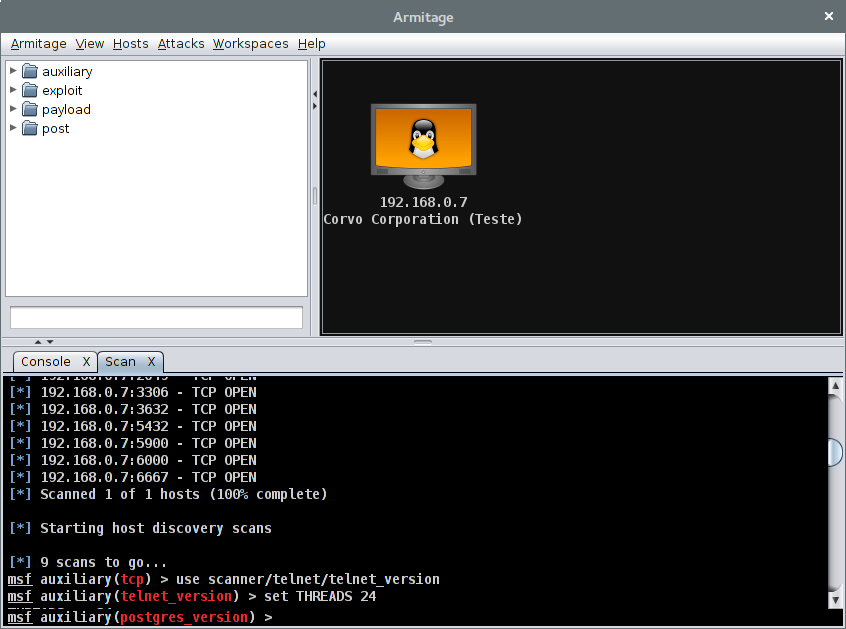846x629 pixels.
Task: Open the Armitage menu
Action: coord(38,44)
